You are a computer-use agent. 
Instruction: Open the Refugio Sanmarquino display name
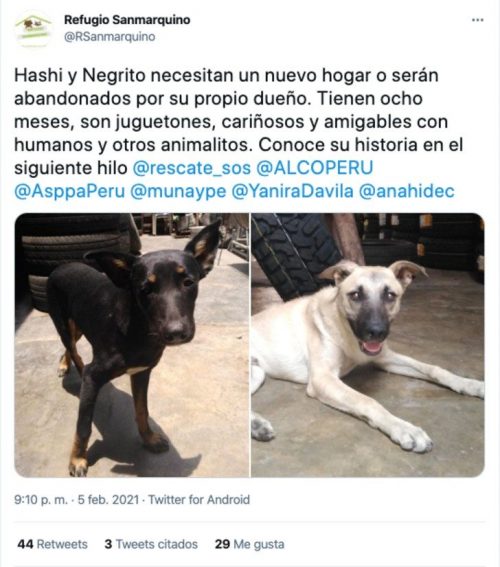click(127, 20)
